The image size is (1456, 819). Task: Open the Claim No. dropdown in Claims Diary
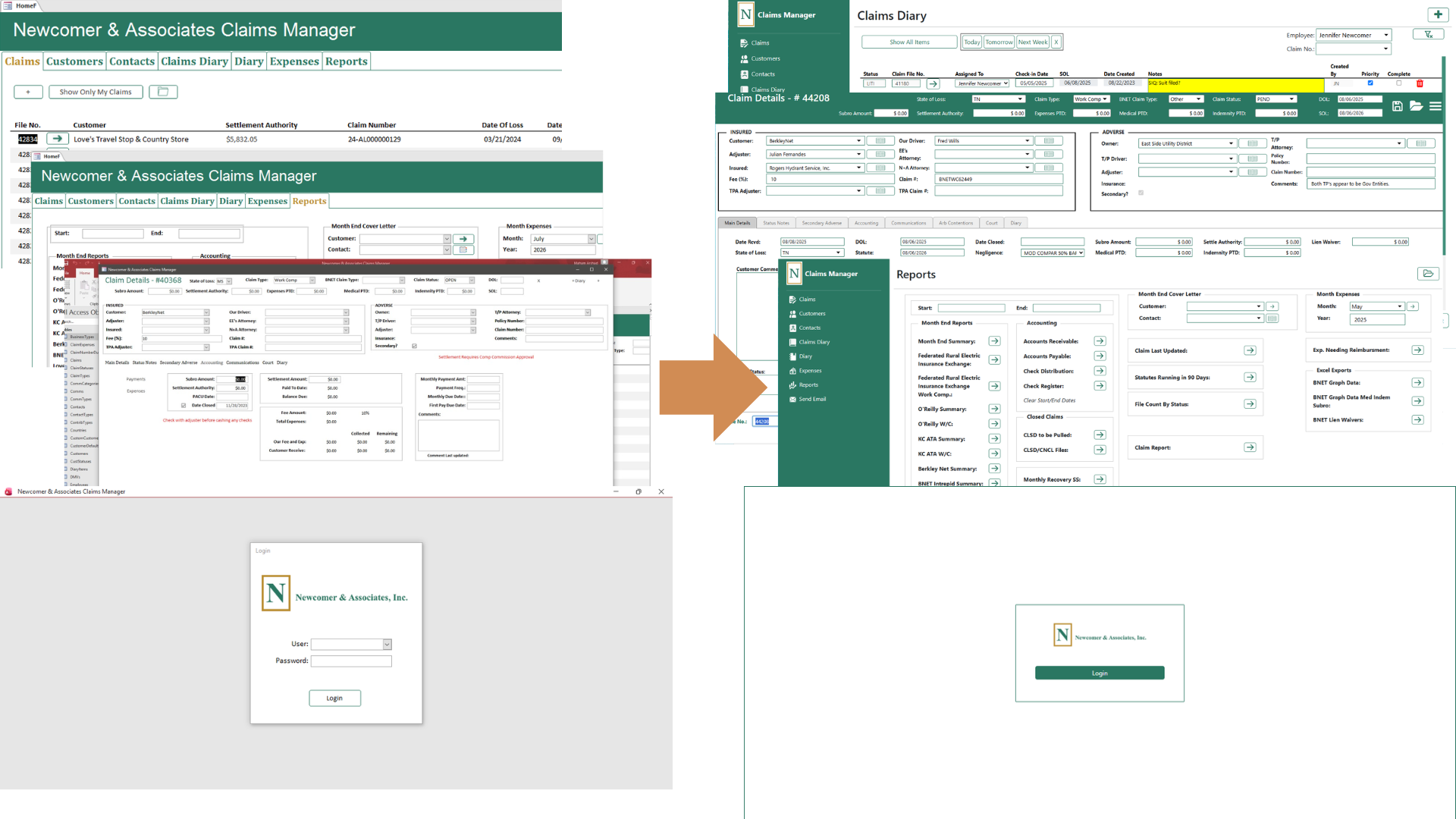coord(1385,49)
